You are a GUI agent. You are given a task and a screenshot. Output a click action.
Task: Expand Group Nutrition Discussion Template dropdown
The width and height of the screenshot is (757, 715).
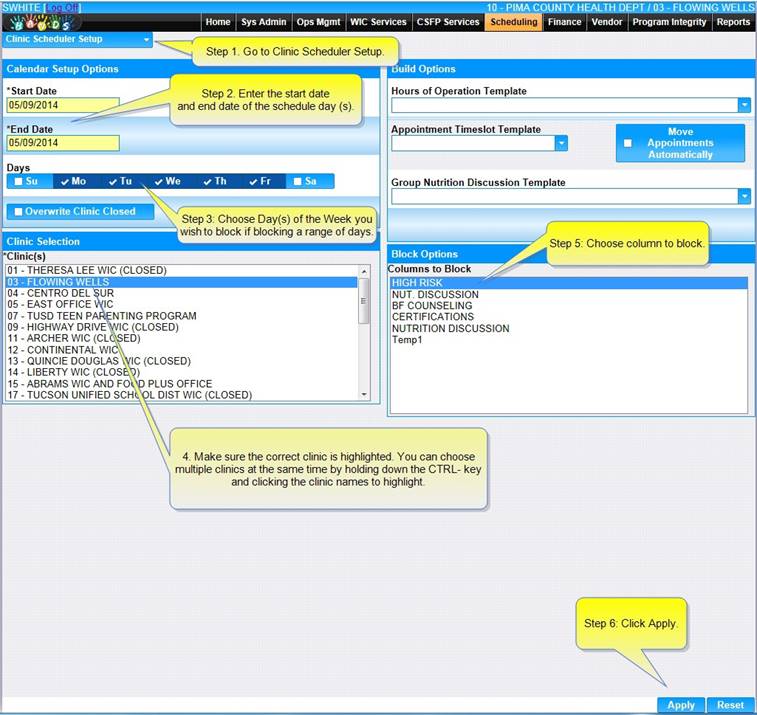pos(743,197)
